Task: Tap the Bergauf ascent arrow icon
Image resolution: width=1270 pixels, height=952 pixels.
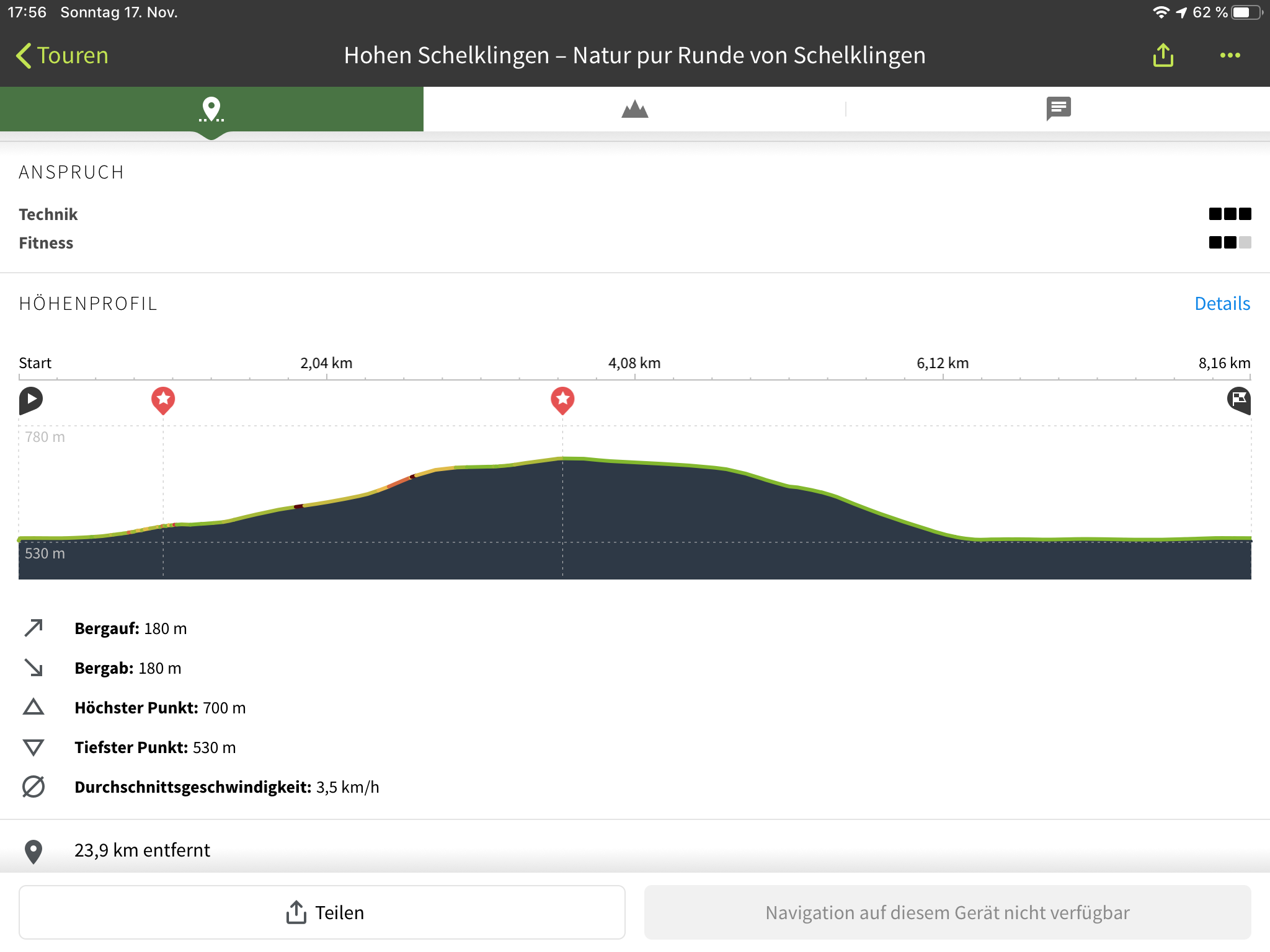Action: click(x=33, y=628)
